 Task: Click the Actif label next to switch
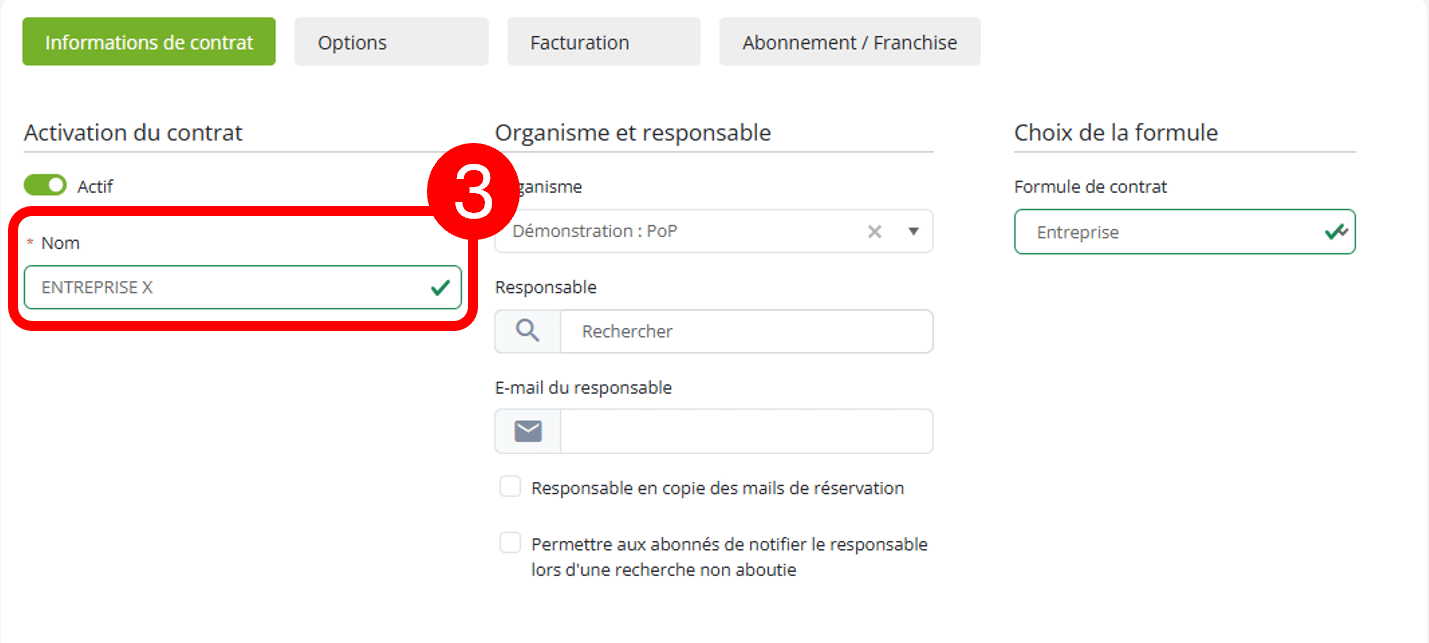(x=95, y=186)
